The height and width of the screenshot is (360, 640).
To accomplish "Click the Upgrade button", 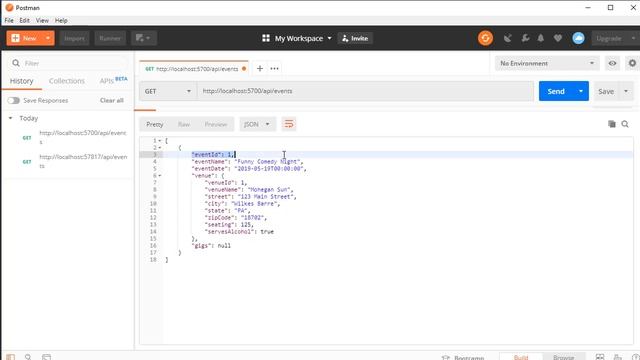I will click(x=614, y=38).
